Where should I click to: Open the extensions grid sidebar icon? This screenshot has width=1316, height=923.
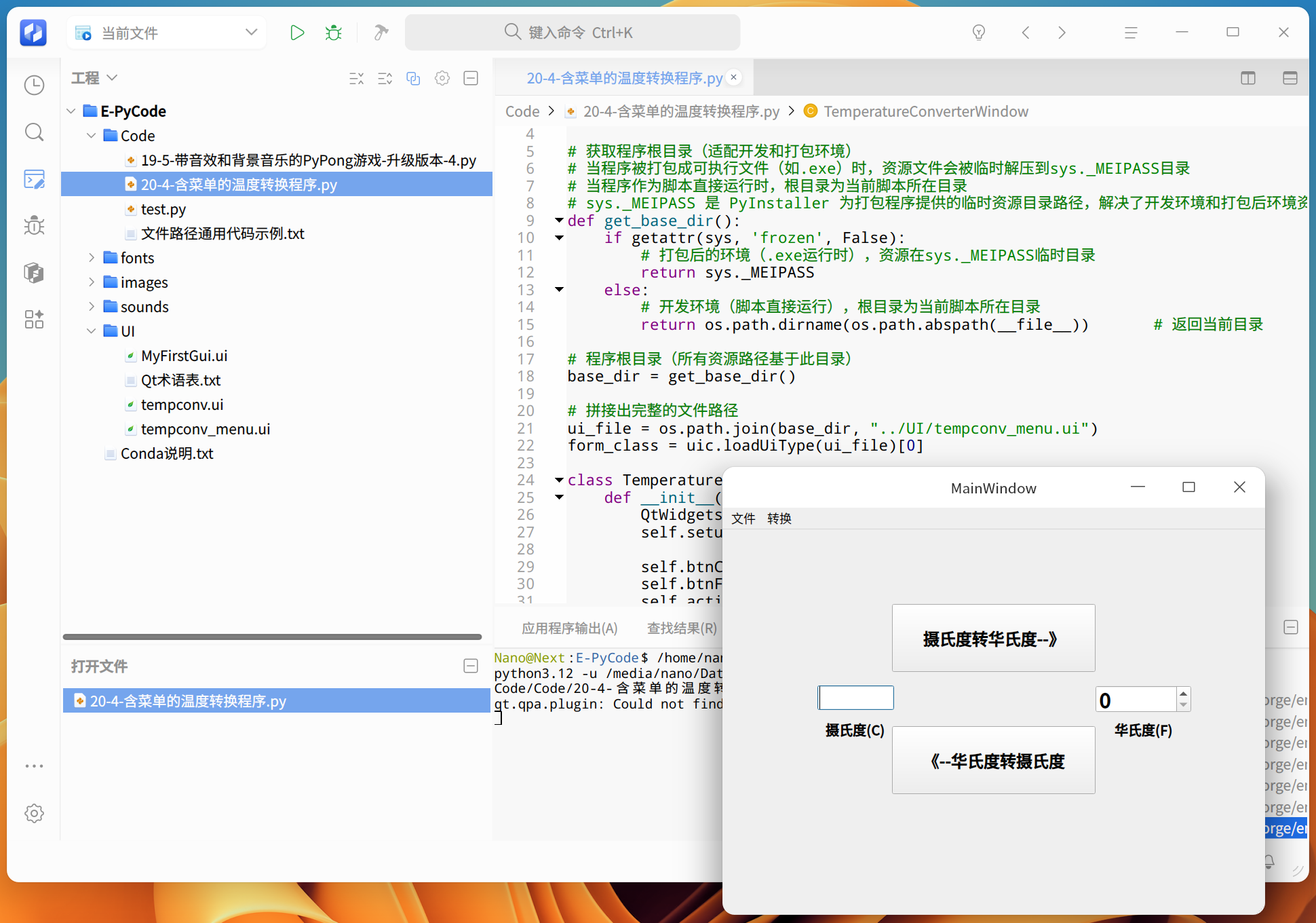coord(34,319)
